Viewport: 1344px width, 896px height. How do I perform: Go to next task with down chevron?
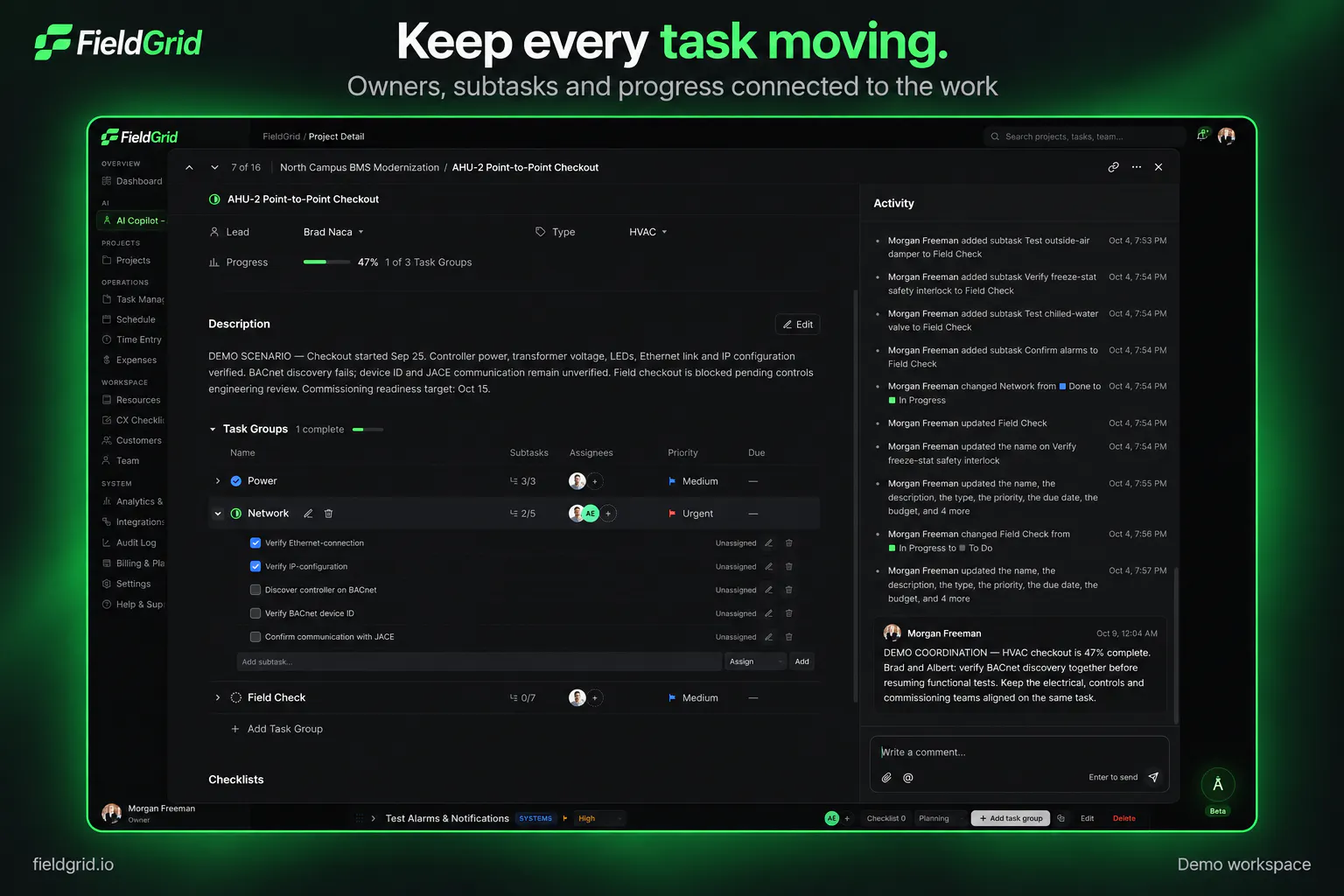coord(214,167)
